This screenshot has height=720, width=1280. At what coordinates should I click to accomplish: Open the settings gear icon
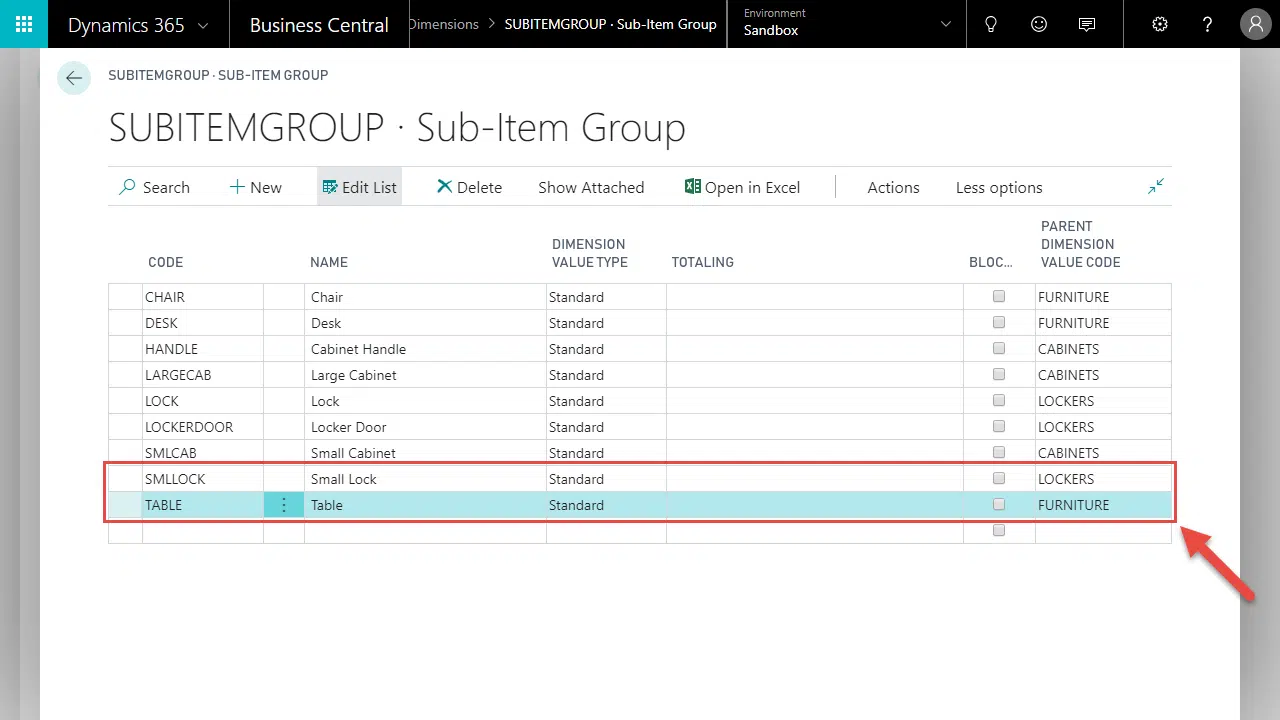[1160, 24]
